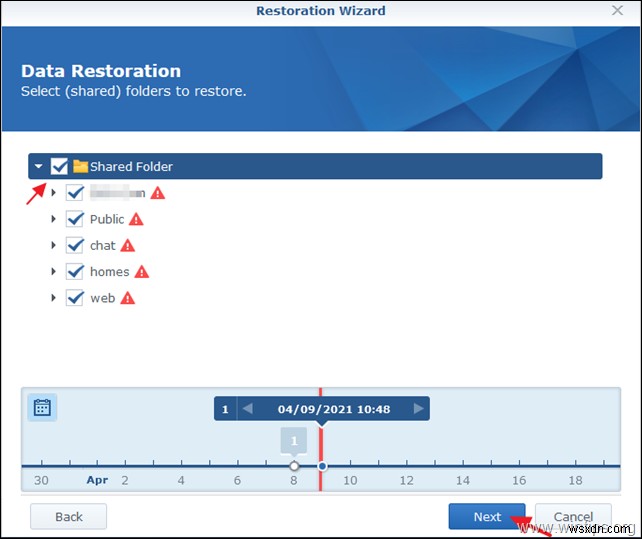This screenshot has height=539, width=642.
Task: Click the Cancel button
Action: coord(573,516)
